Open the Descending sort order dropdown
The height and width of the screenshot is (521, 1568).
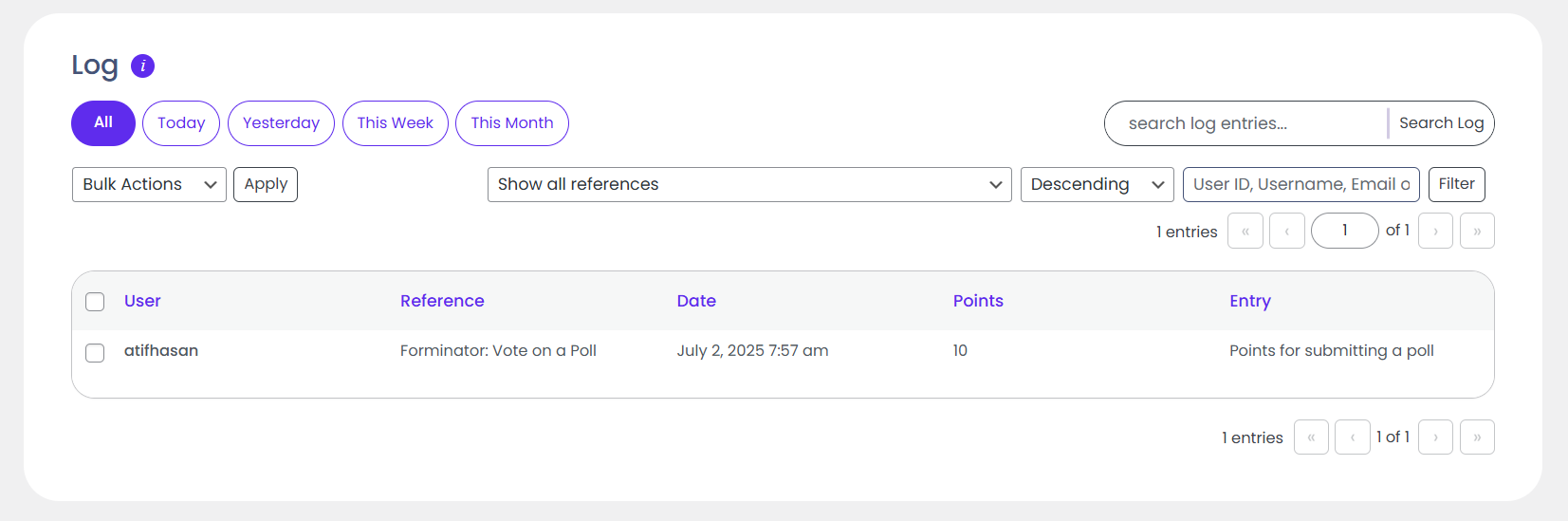[x=1097, y=184]
